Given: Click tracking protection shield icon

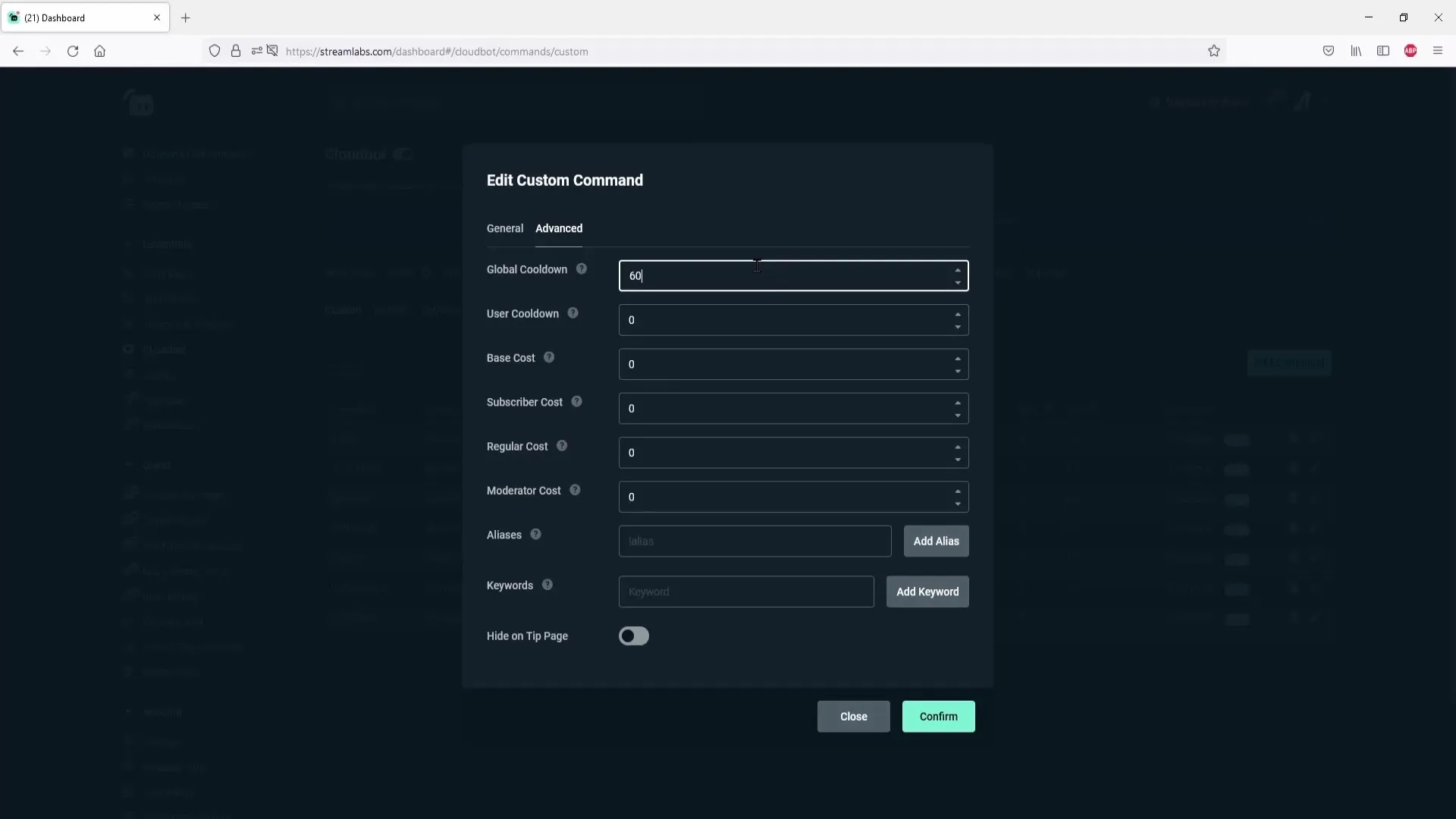Looking at the screenshot, I should tap(215, 51).
